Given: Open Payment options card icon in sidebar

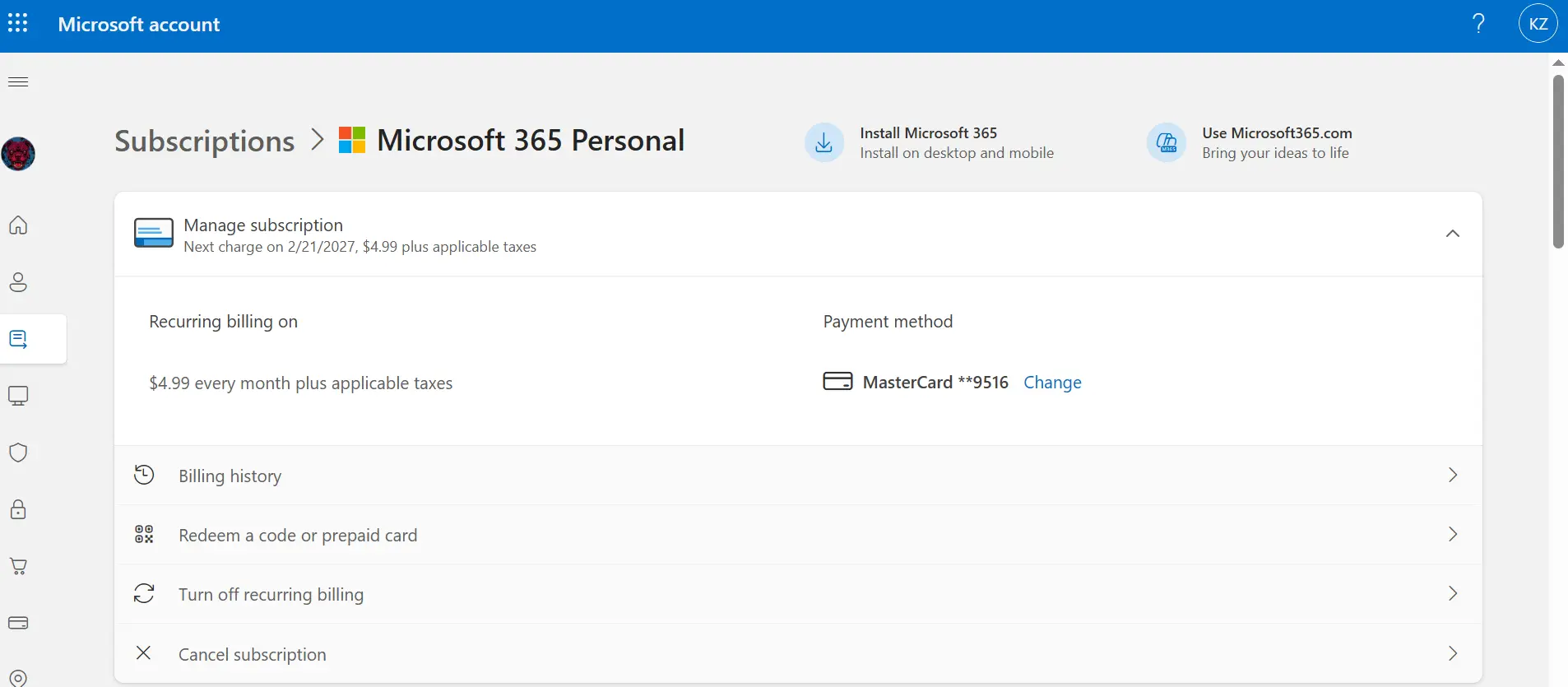Looking at the screenshot, I should pos(18,623).
